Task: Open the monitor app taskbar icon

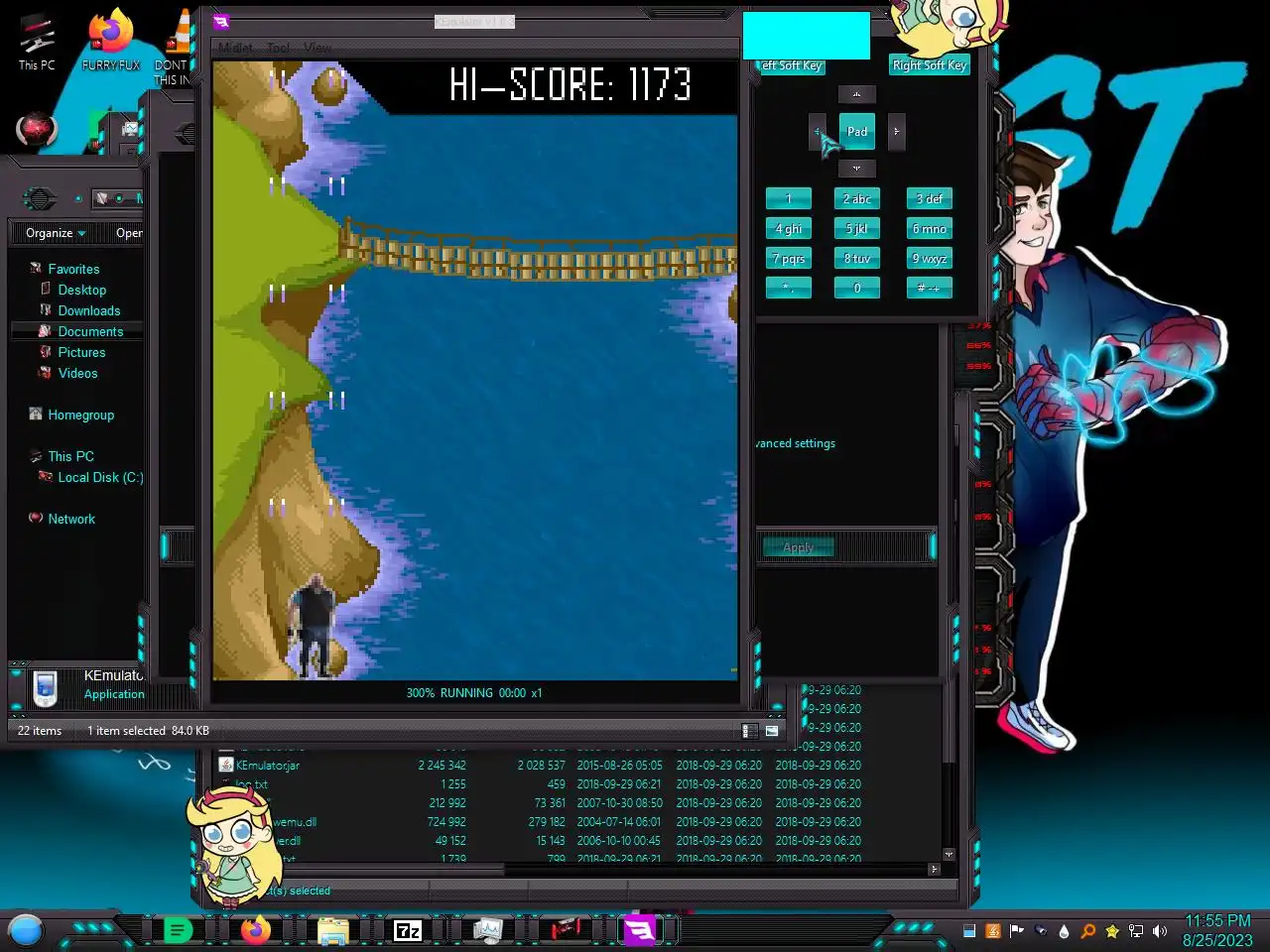Action: 487,930
